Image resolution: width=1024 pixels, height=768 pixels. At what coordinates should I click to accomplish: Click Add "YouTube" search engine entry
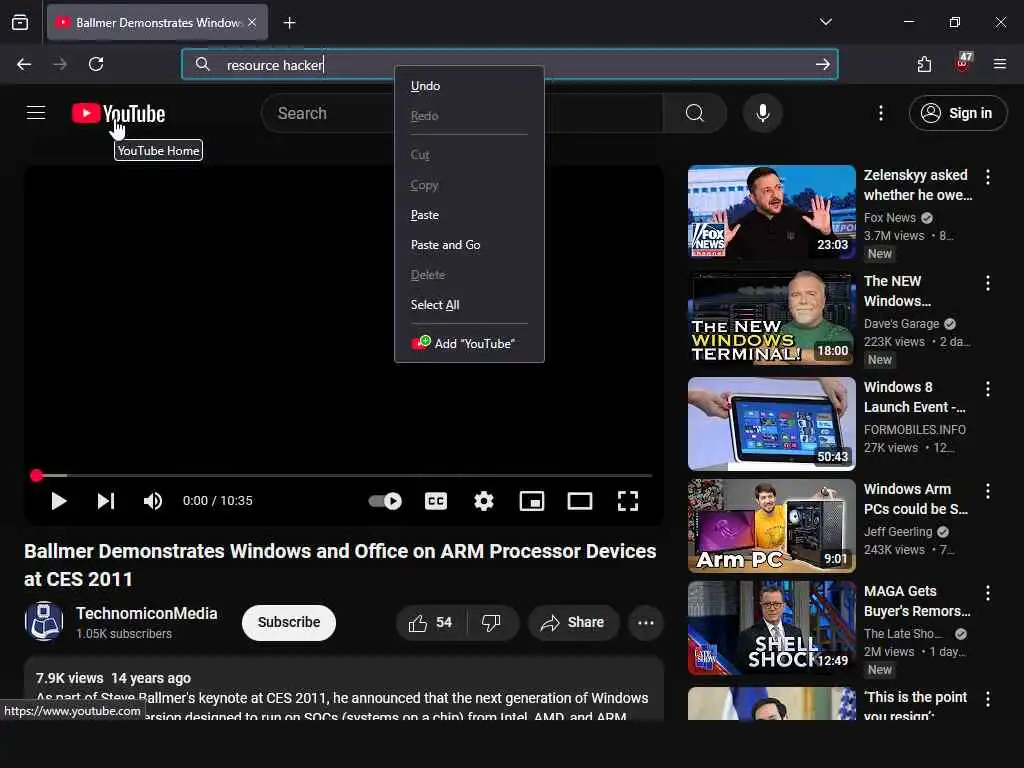(x=470, y=344)
